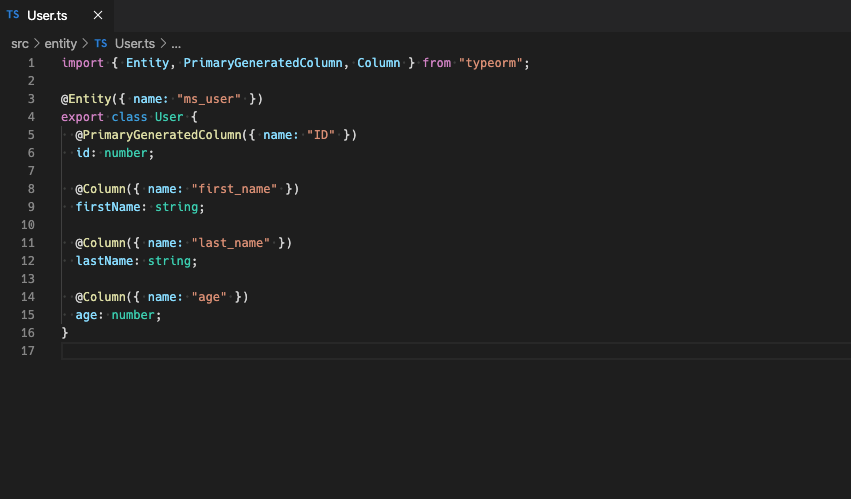Click the User class name
Screen dimensions: 851x499
[x=169, y=117]
